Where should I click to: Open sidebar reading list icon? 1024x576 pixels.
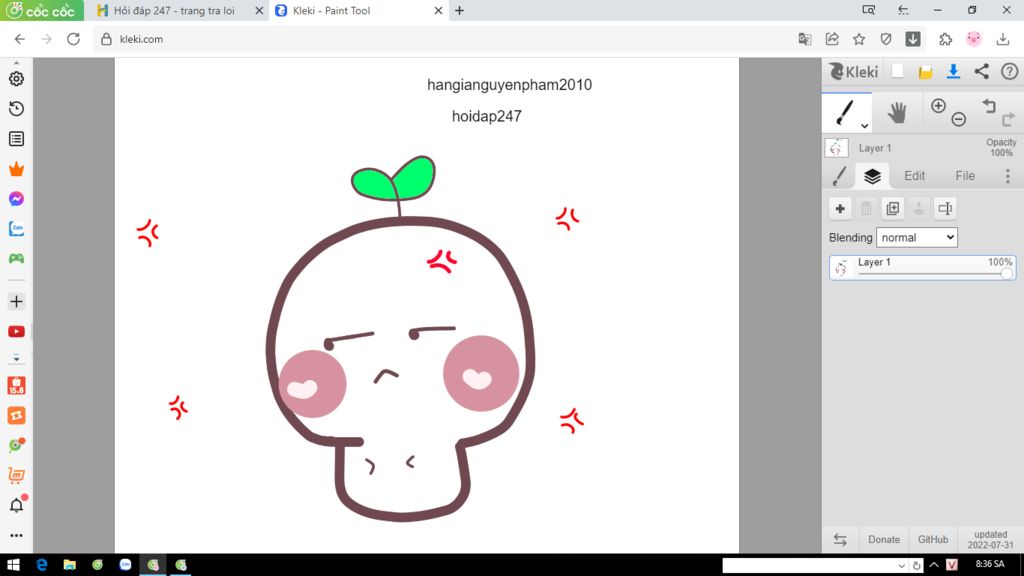[x=16, y=138]
